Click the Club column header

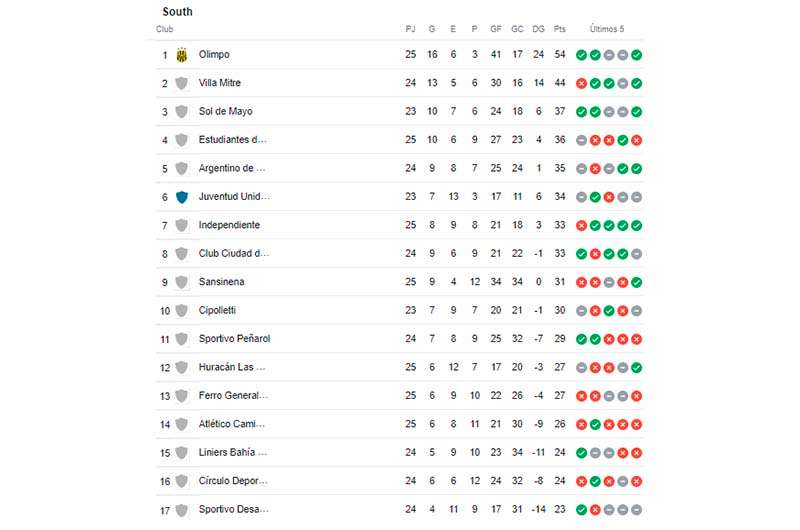165,29
